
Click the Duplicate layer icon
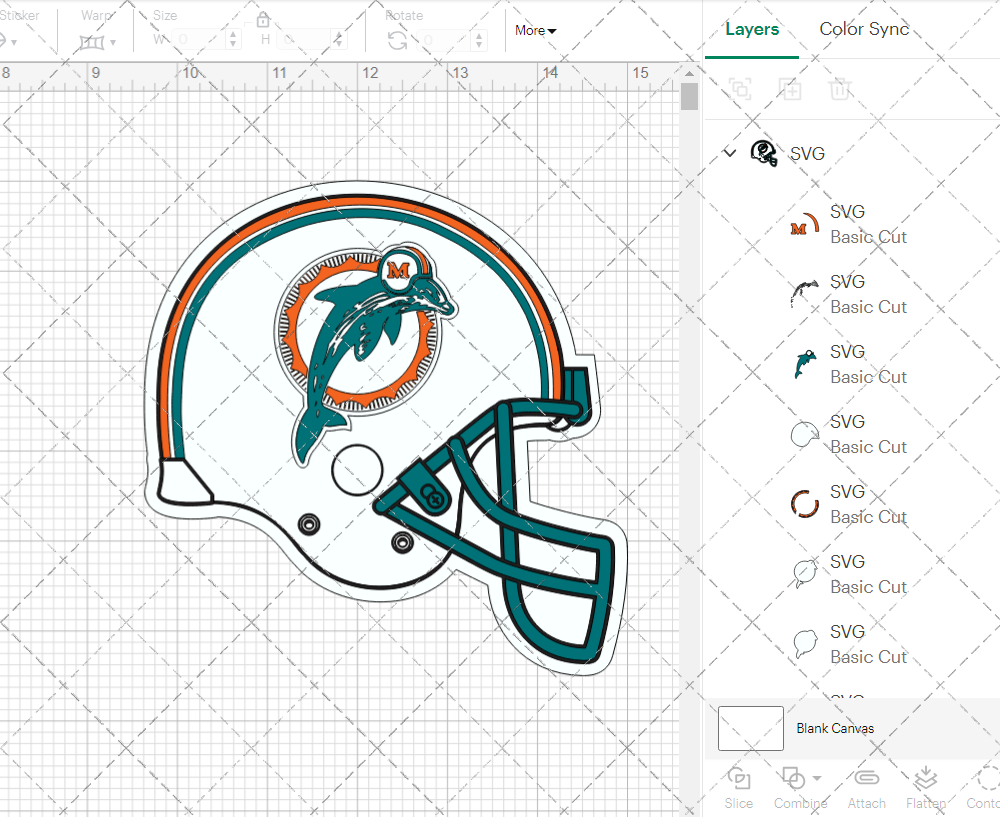[x=790, y=89]
